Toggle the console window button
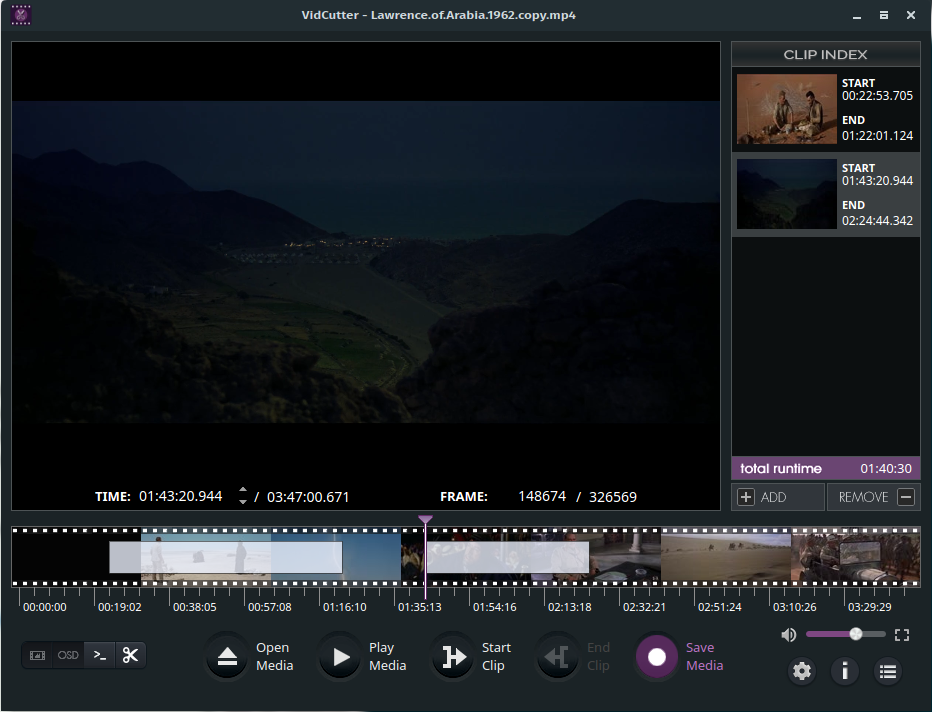This screenshot has width=932, height=712. pyautogui.click(x=100, y=655)
